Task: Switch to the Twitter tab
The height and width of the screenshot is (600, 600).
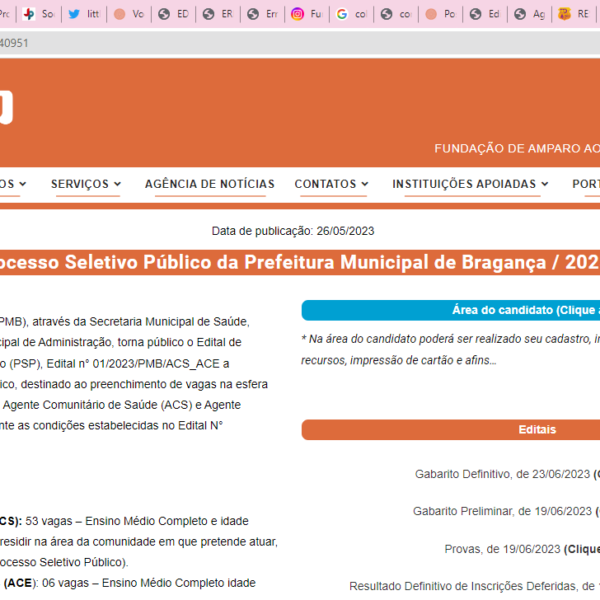Action: coord(84,14)
